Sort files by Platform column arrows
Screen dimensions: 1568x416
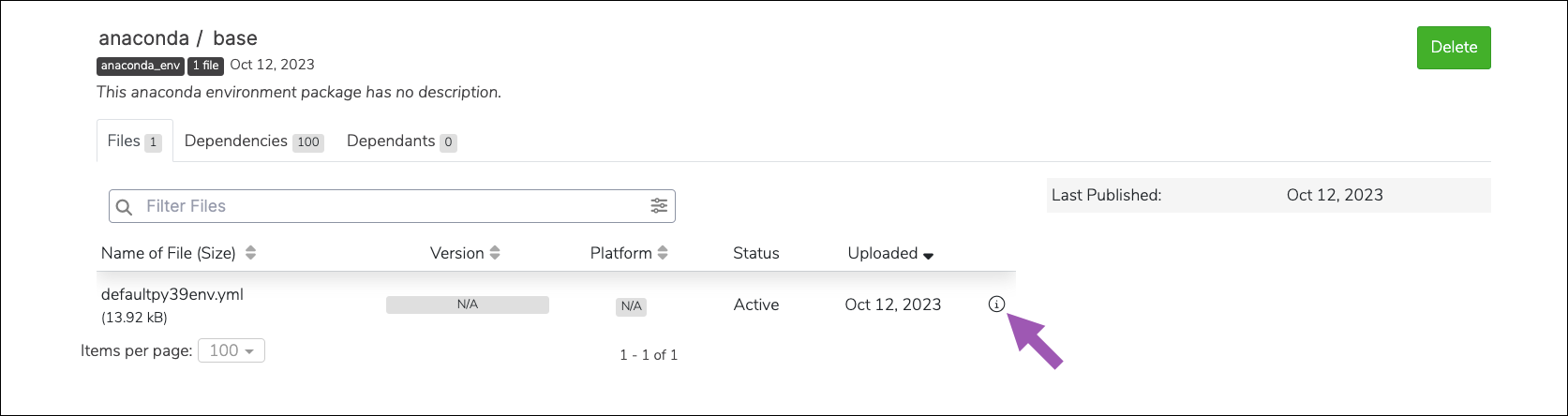[x=663, y=253]
